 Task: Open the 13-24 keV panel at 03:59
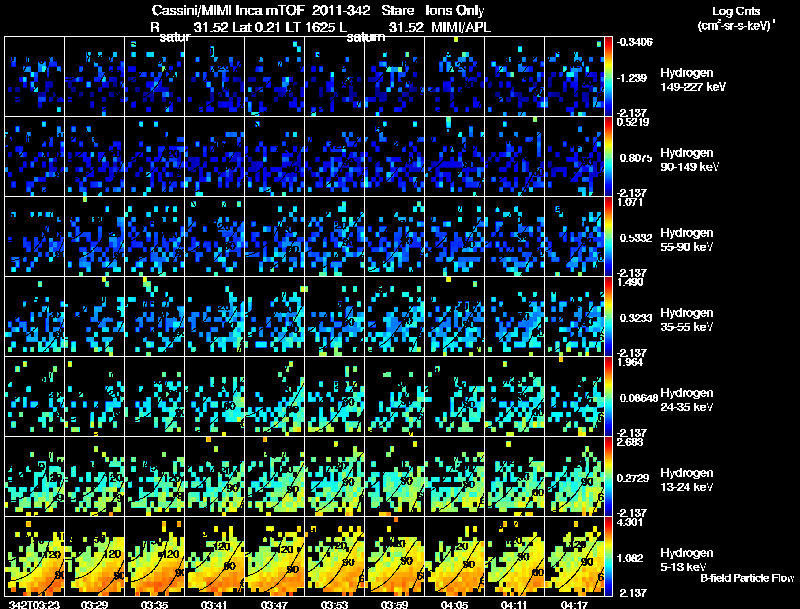tap(394, 476)
